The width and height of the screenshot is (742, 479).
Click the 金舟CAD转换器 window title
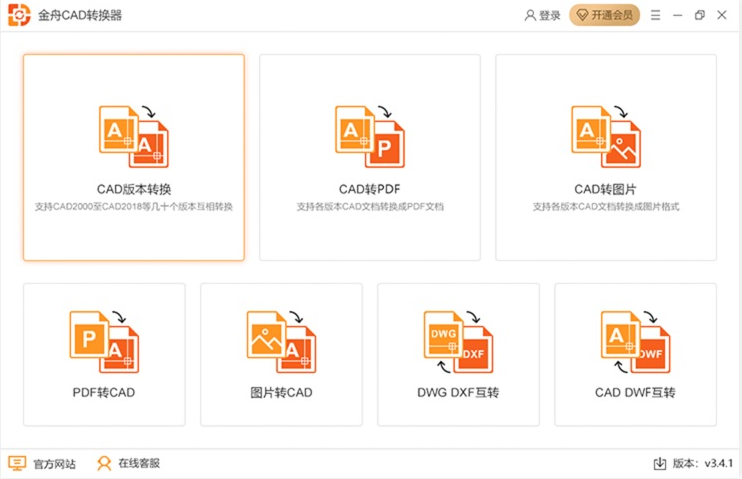pyautogui.click(x=80, y=16)
